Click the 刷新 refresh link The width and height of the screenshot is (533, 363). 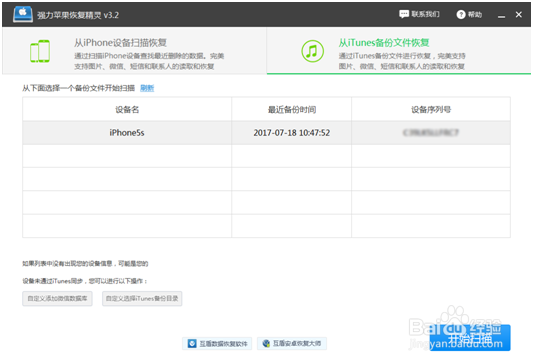pyautogui.click(x=147, y=88)
